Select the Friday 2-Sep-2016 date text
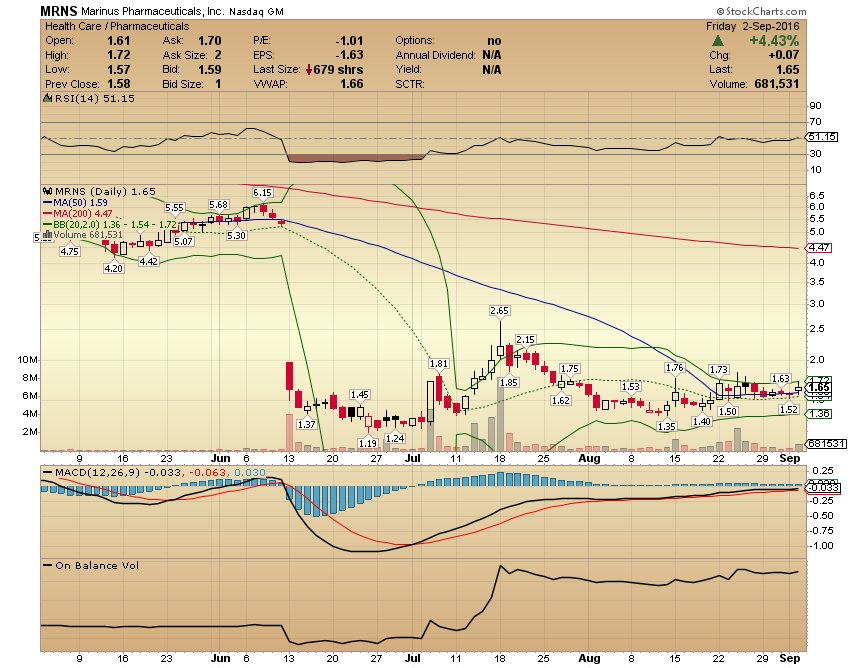The image size is (850, 668). point(752,26)
